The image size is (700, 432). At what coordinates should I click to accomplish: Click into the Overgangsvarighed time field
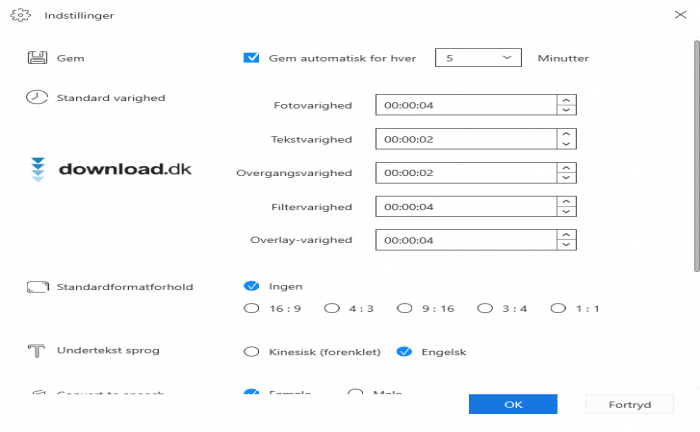click(466, 173)
